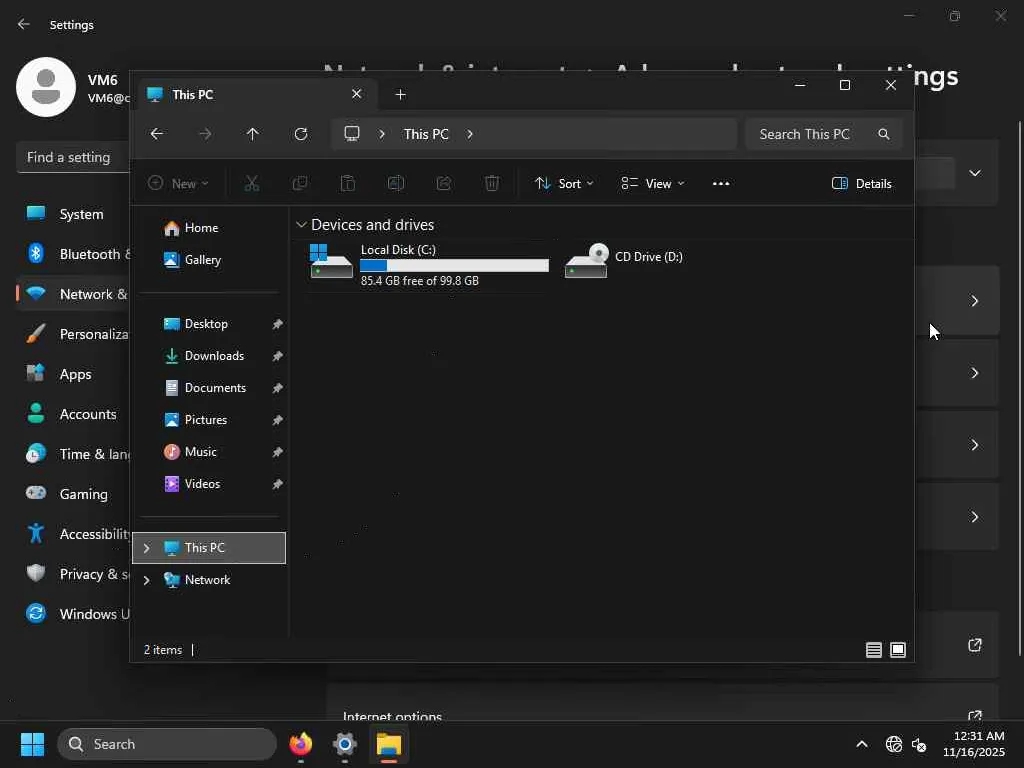The image size is (1024, 768).
Task: Click the Copy icon in File Explorer toolbar
Action: click(x=300, y=184)
